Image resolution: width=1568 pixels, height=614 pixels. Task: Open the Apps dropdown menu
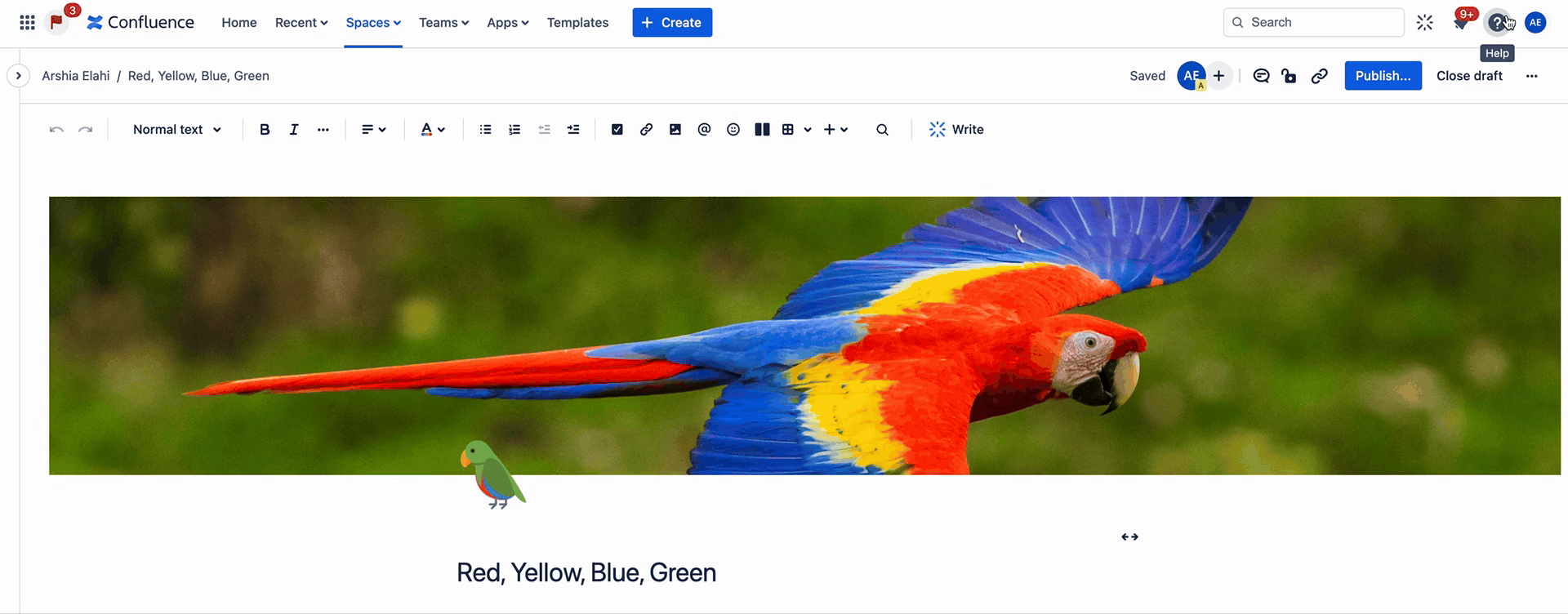point(508,22)
